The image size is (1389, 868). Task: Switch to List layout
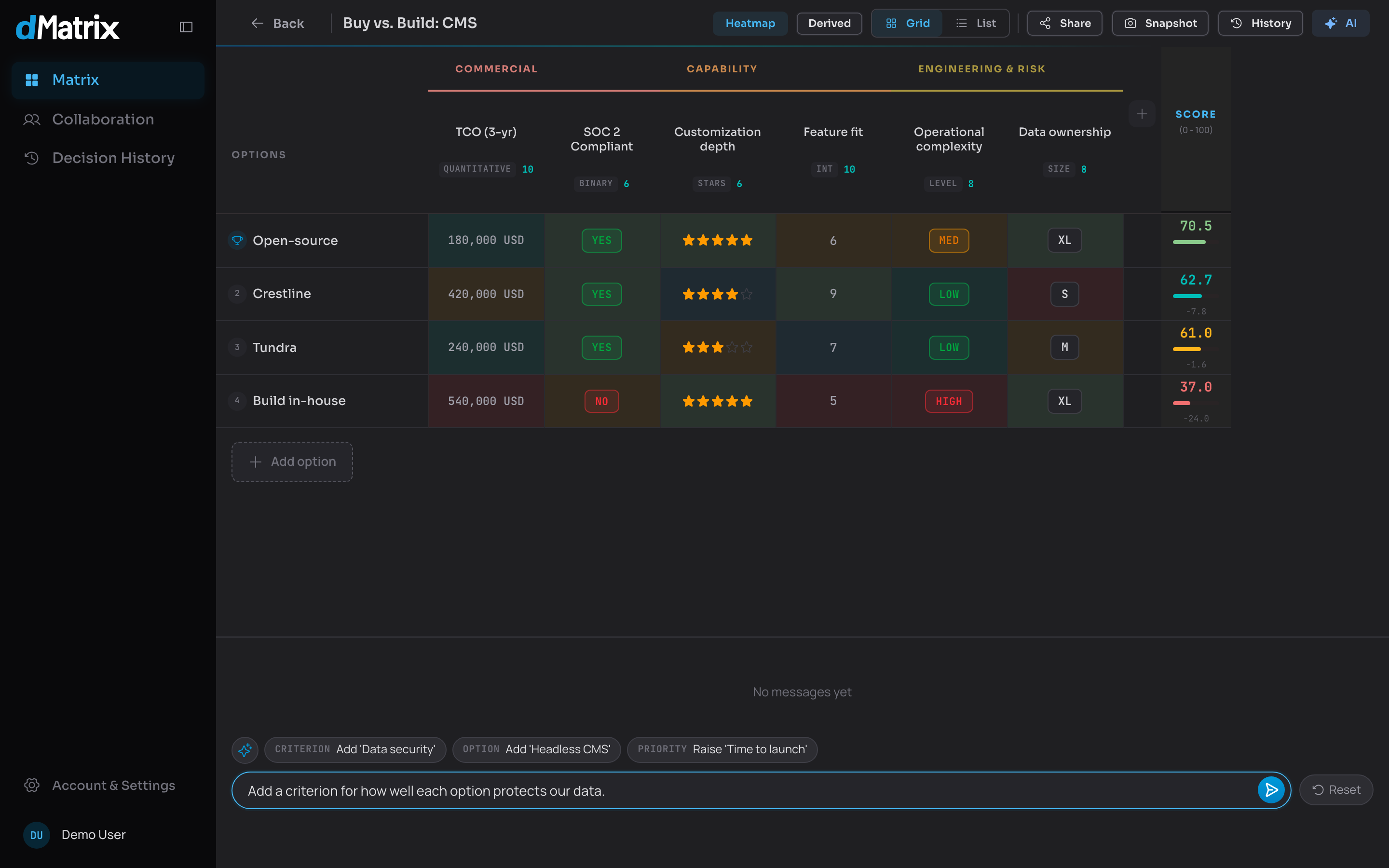(976, 23)
